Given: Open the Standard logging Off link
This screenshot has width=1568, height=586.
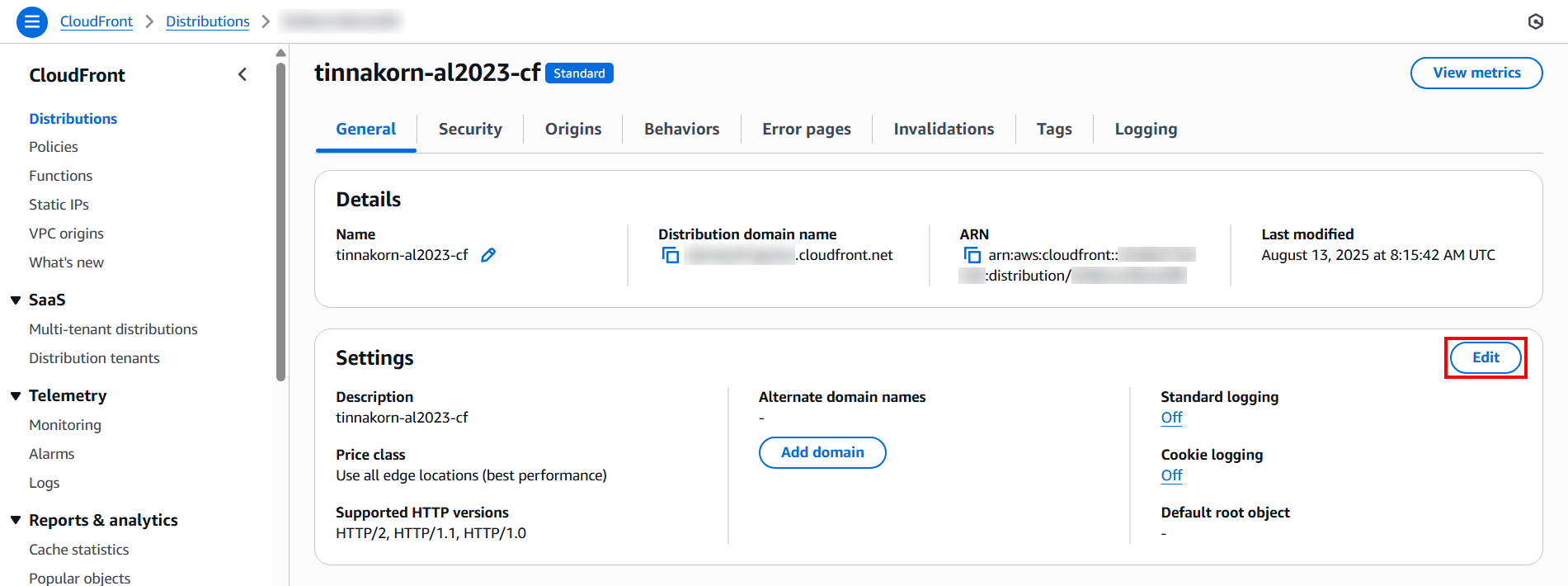Looking at the screenshot, I should [1171, 418].
